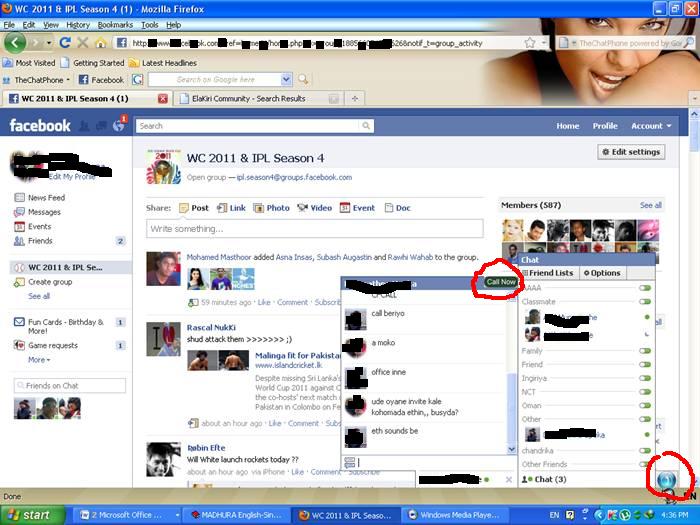Click See all members link

(650, 205)
